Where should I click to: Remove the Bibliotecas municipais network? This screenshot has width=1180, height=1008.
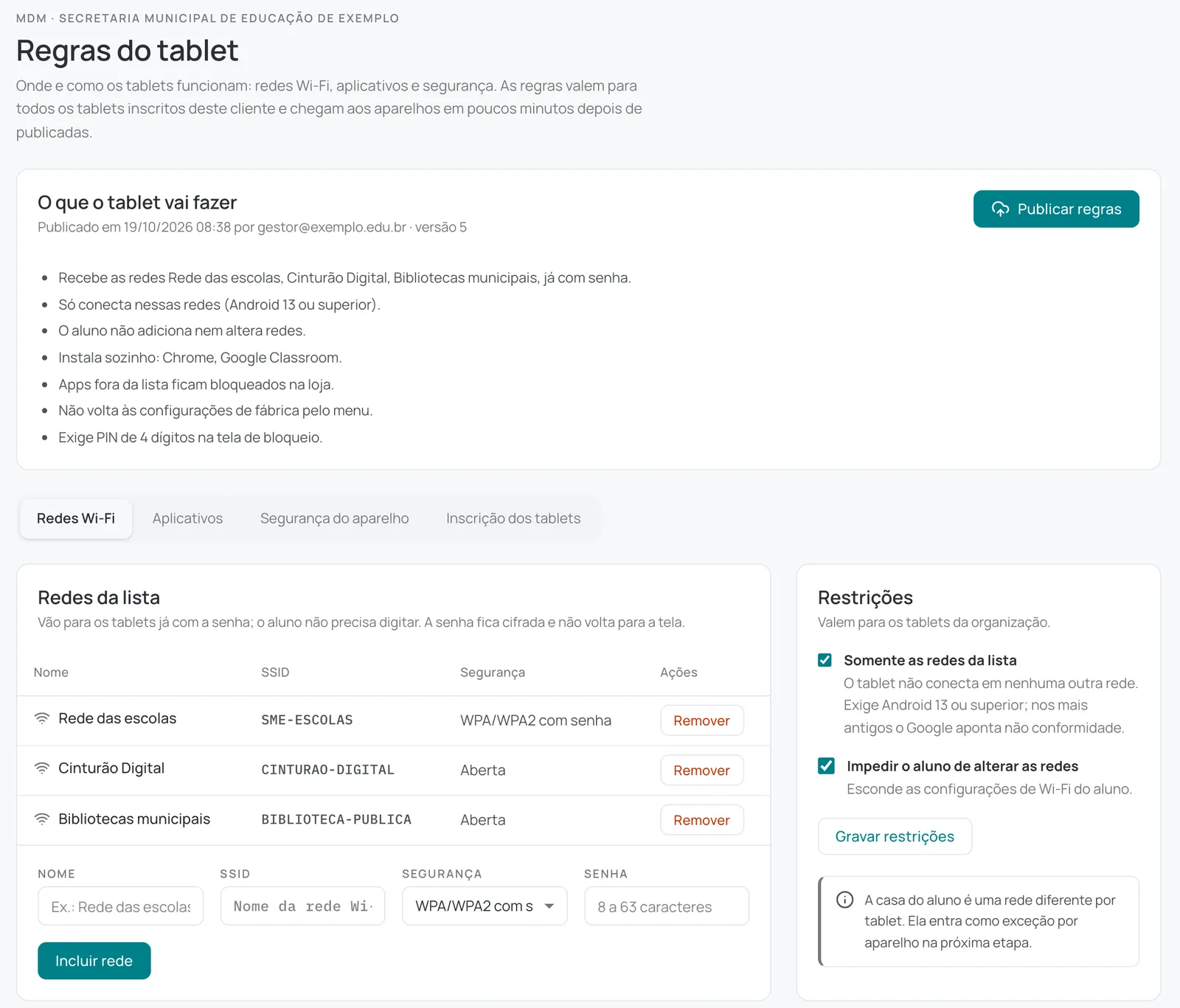[x=701, y=820]
